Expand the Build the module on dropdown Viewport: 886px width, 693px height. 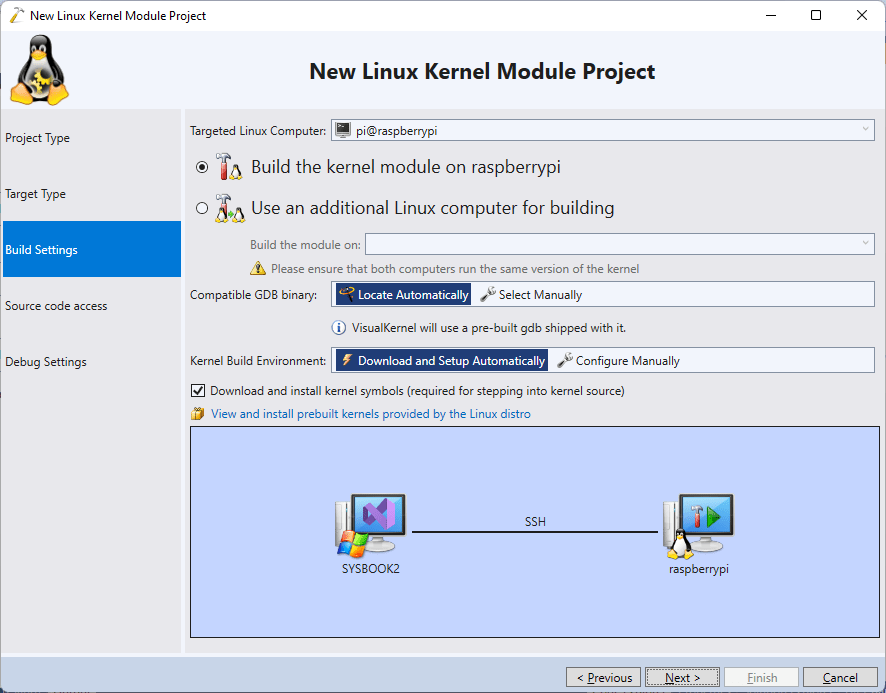864,243
